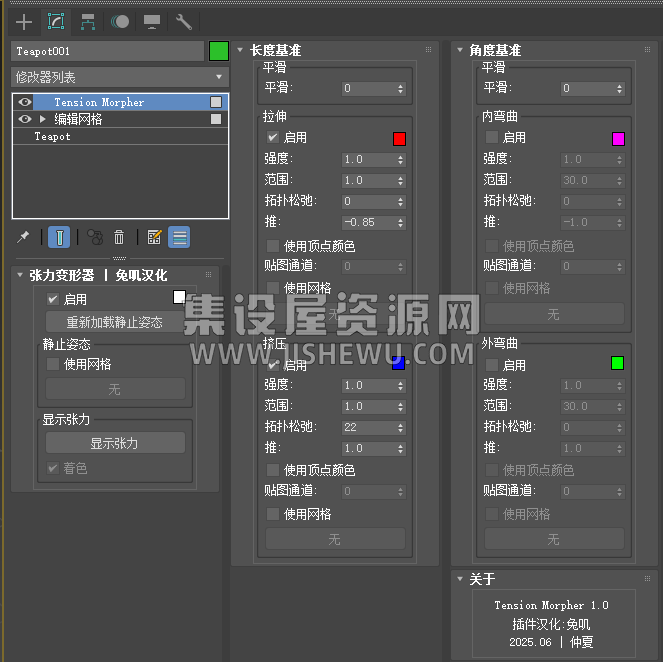Image resolution: width=663 pixels, height=662 pixels.
Task: Click the 重新加载静止姿态 button
Action: (x=115, y=322)
